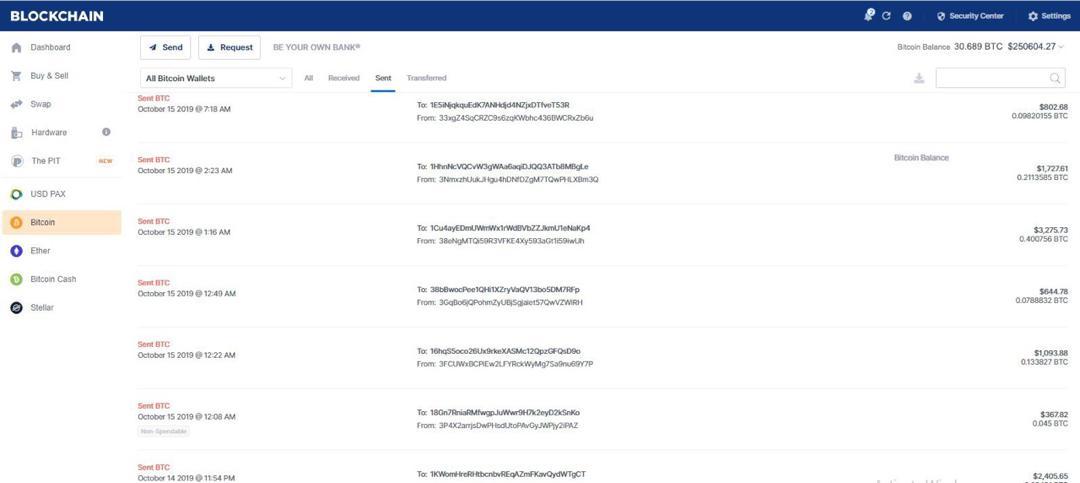Screen dimensions: 1080x483
Task: Select the Hardware wallet icon
Action: point(17,132)
